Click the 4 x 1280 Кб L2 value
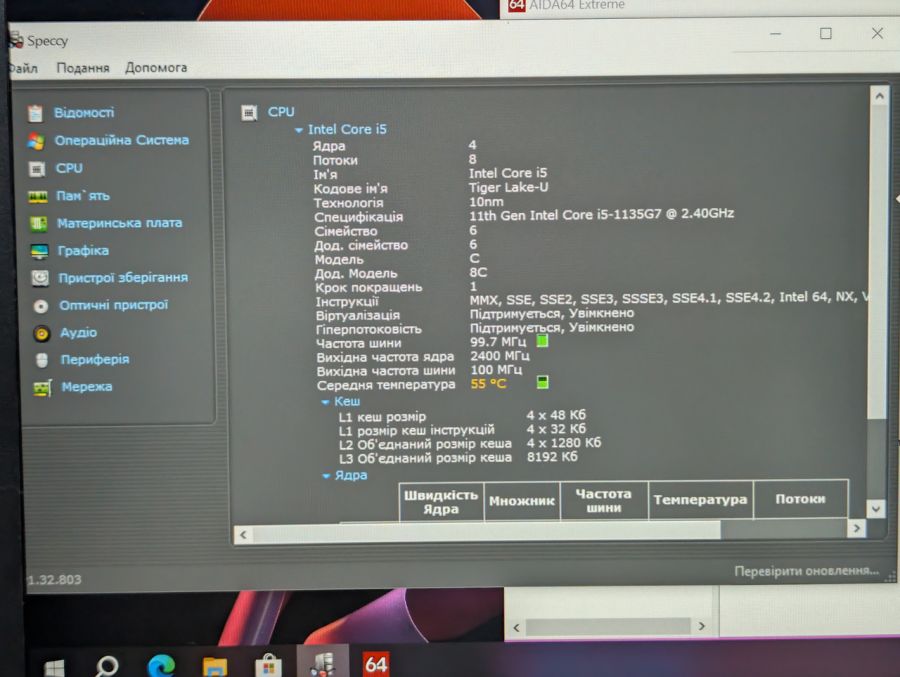Viewport: 900px width, 677px height. click(564, 443)
